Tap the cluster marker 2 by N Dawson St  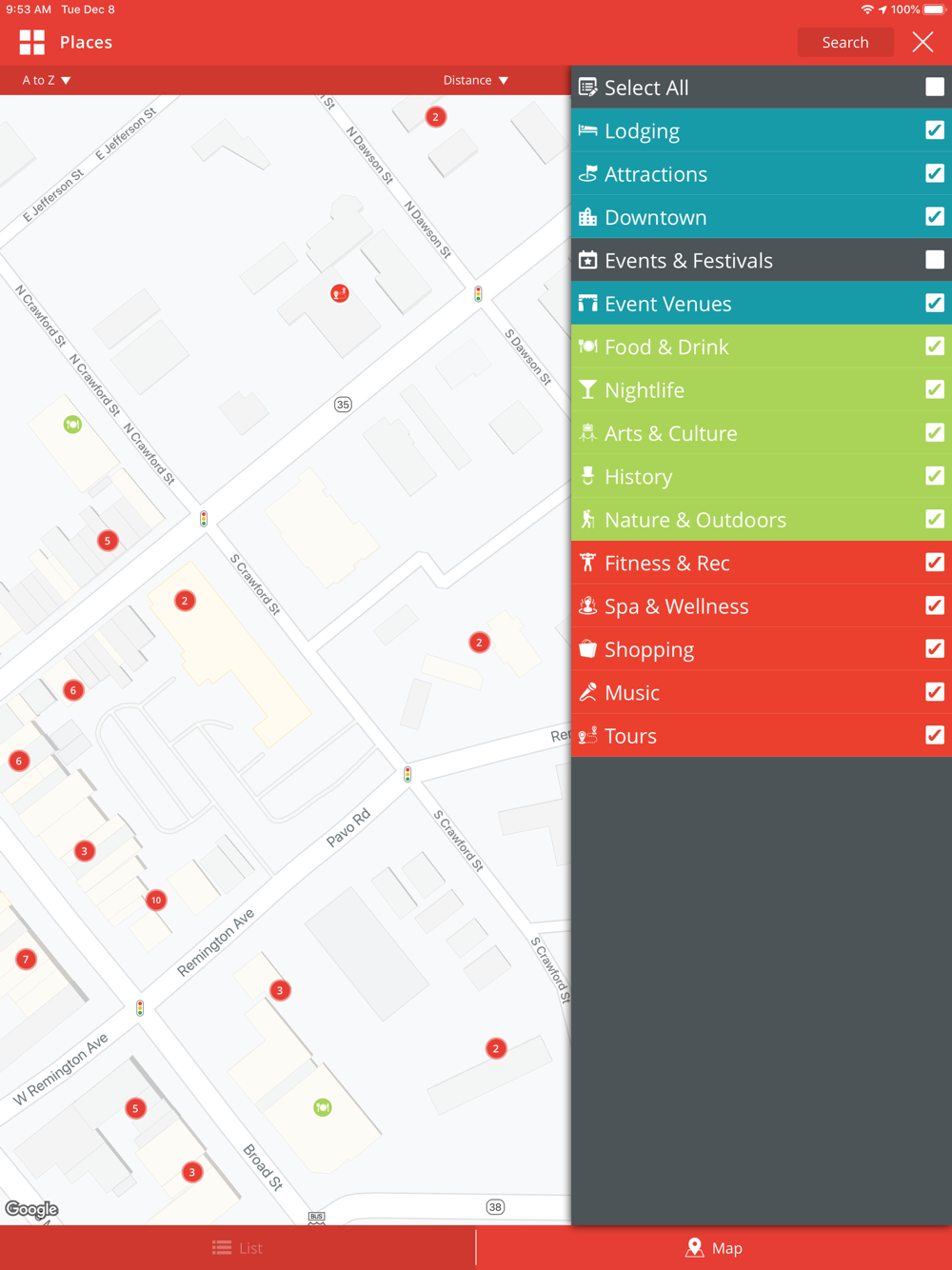(x=435, y=117)
